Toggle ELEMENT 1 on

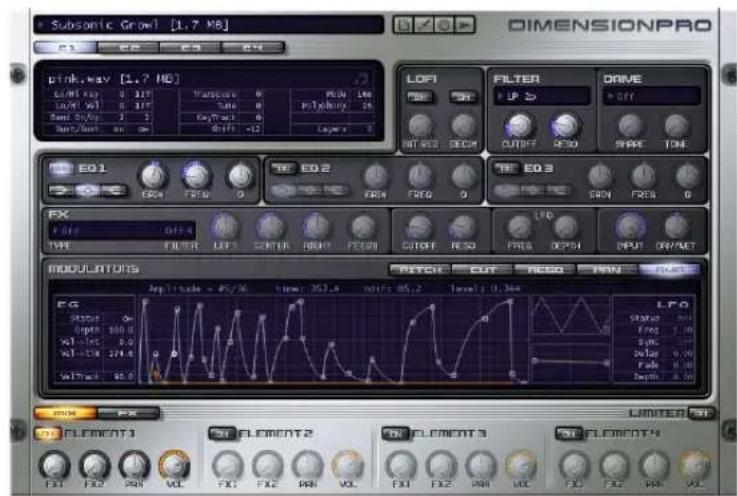coord(48,433)
